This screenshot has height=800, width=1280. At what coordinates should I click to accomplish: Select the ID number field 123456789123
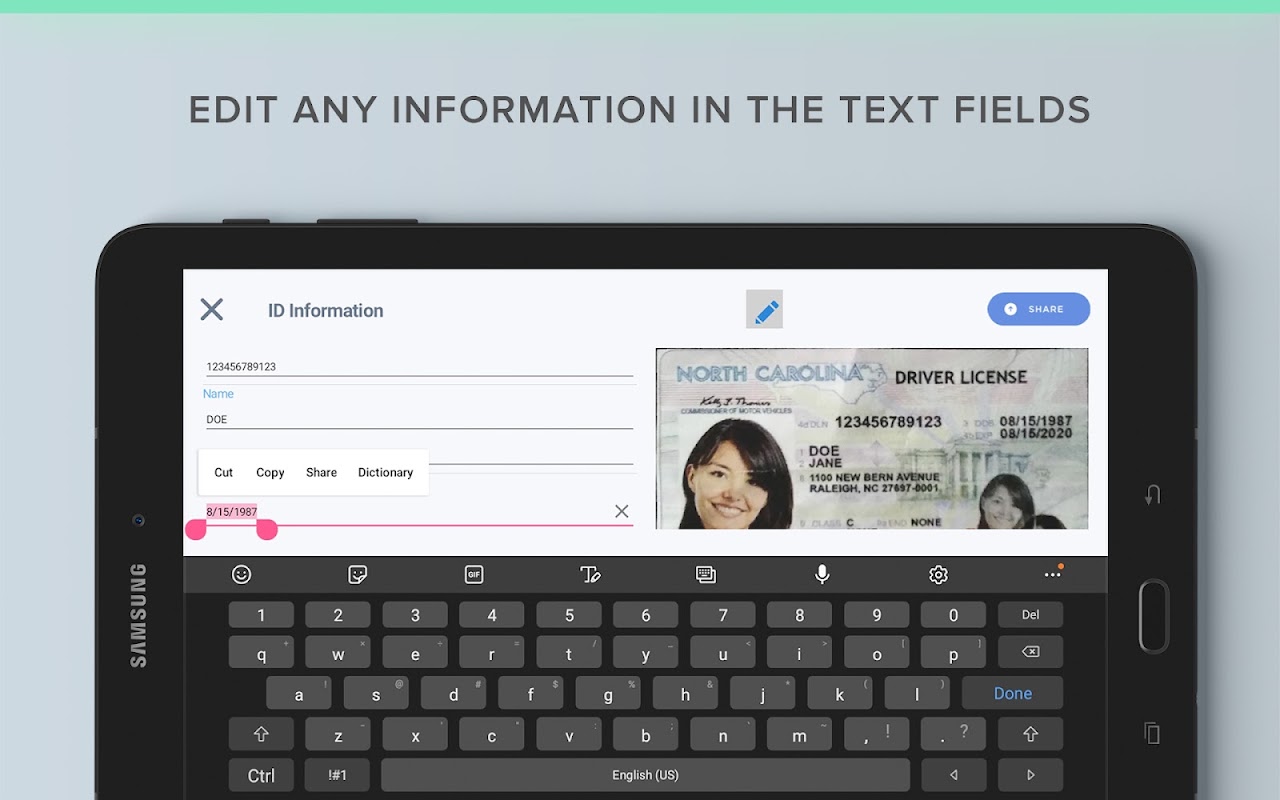pos(419,367)
